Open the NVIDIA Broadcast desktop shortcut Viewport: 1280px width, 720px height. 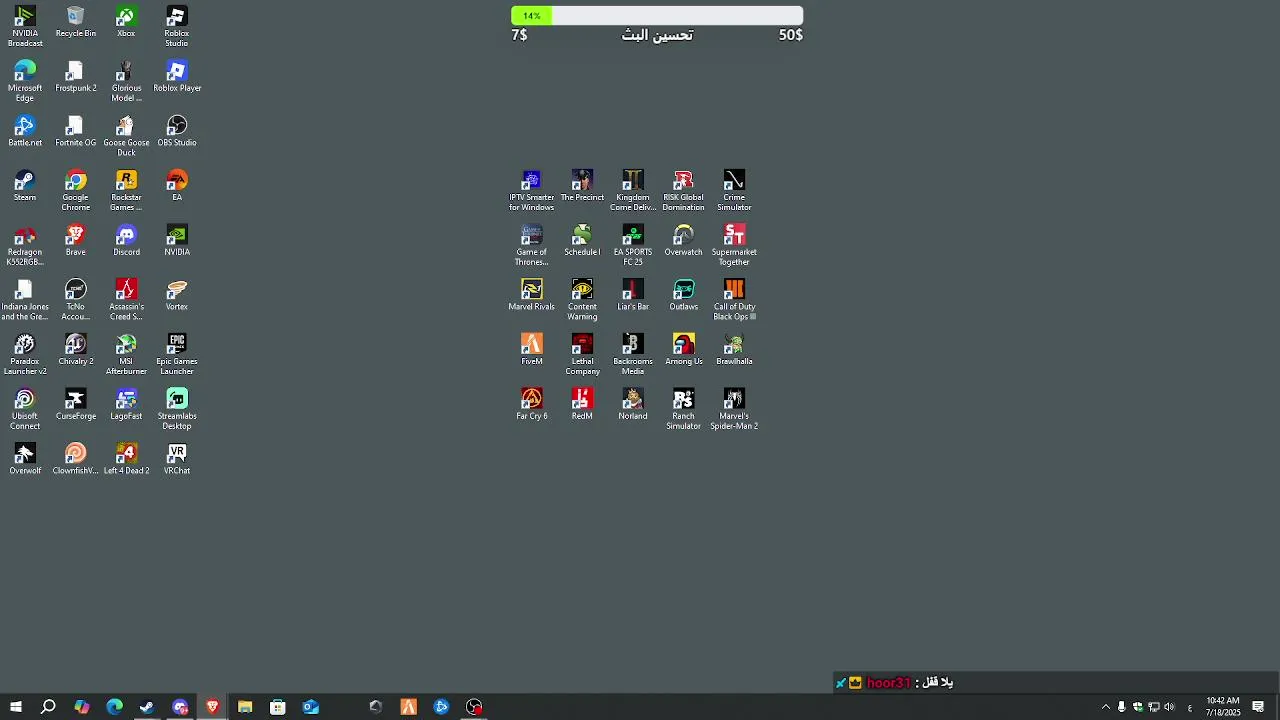coord(25,26)
